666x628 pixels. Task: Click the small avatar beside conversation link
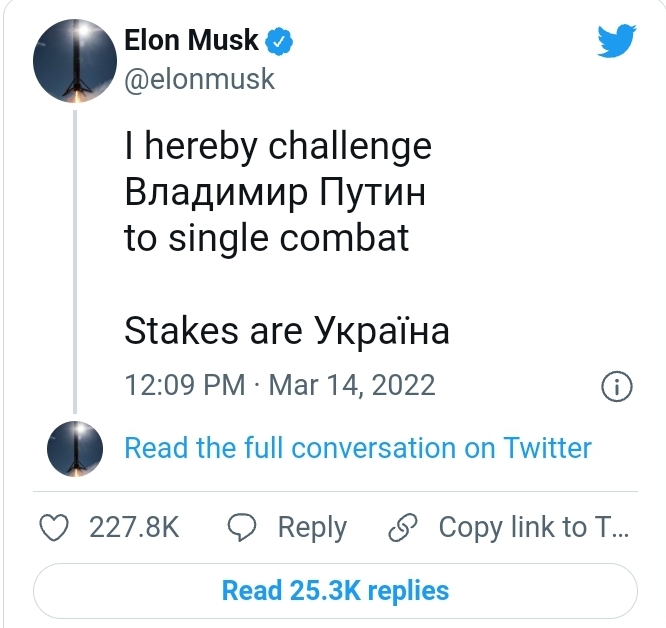click(x=76, y=447)
